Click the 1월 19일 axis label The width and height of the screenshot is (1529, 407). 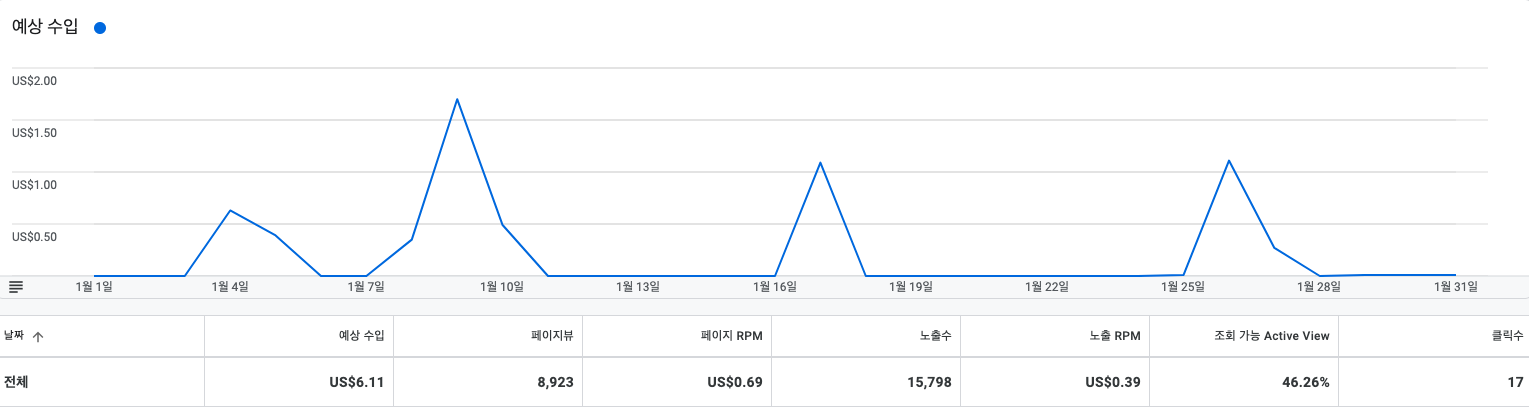click(911, 287)
